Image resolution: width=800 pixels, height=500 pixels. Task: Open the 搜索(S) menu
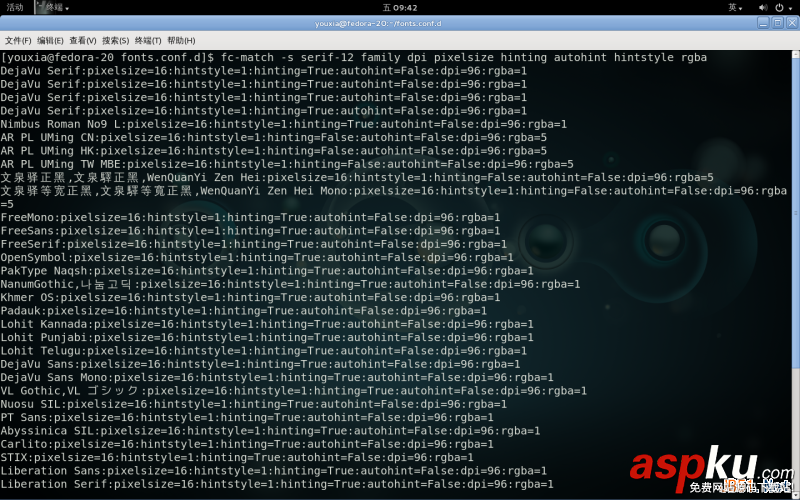115,40
